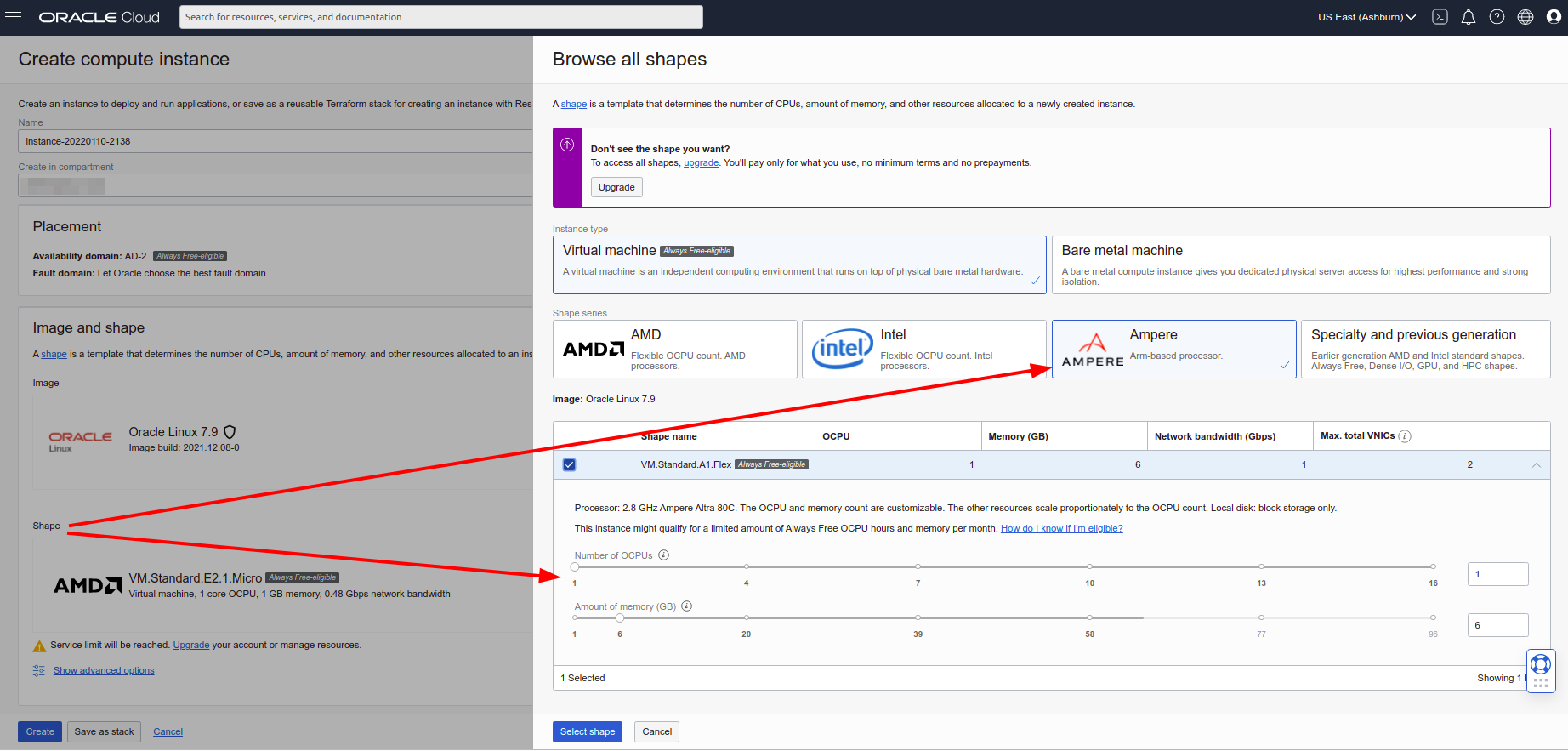Click the info icon beside Amount of memory
1568x751 pixels.
(x=687, y=606)
